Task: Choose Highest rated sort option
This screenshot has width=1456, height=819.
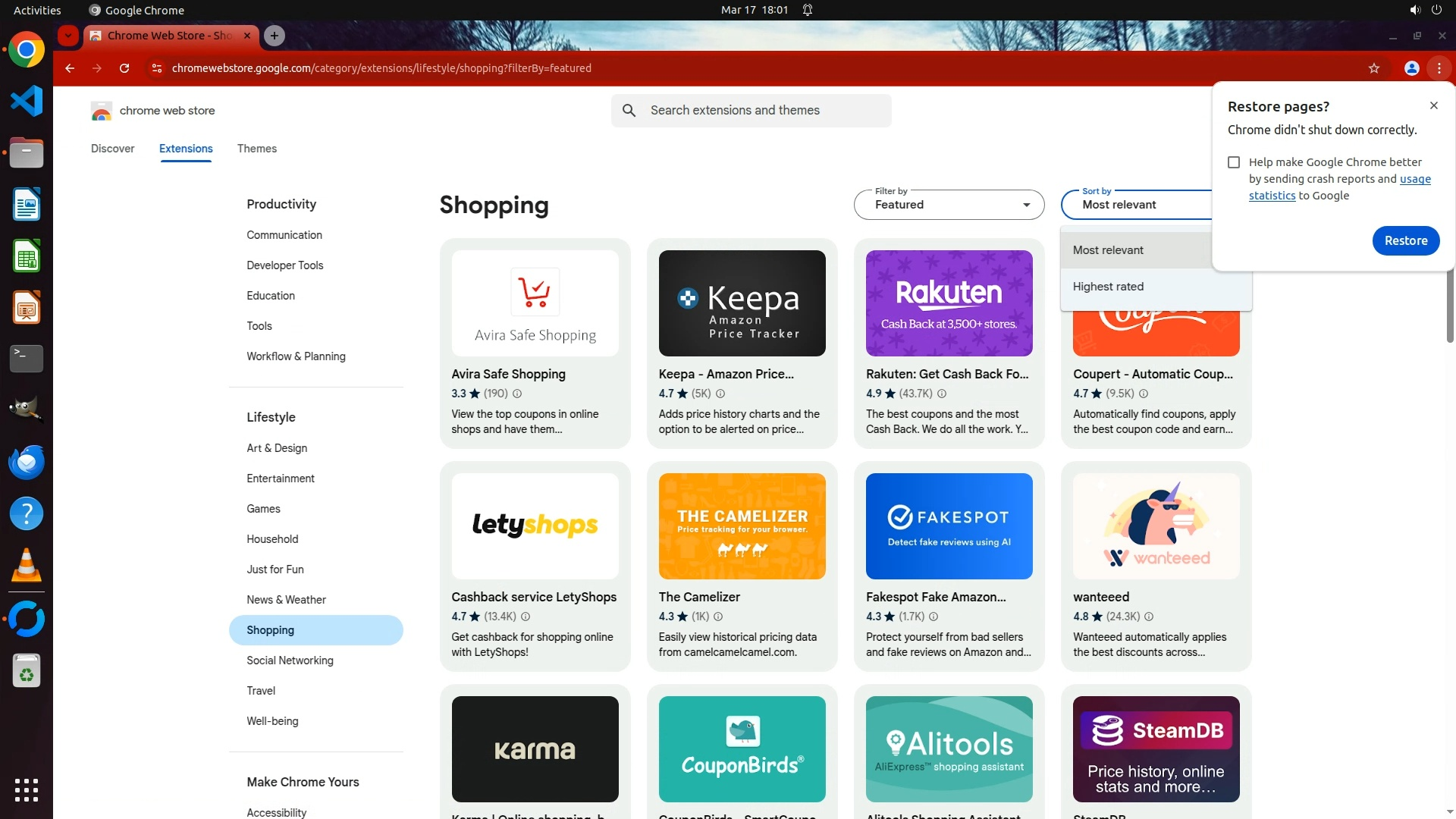Action: point(1108,287)
